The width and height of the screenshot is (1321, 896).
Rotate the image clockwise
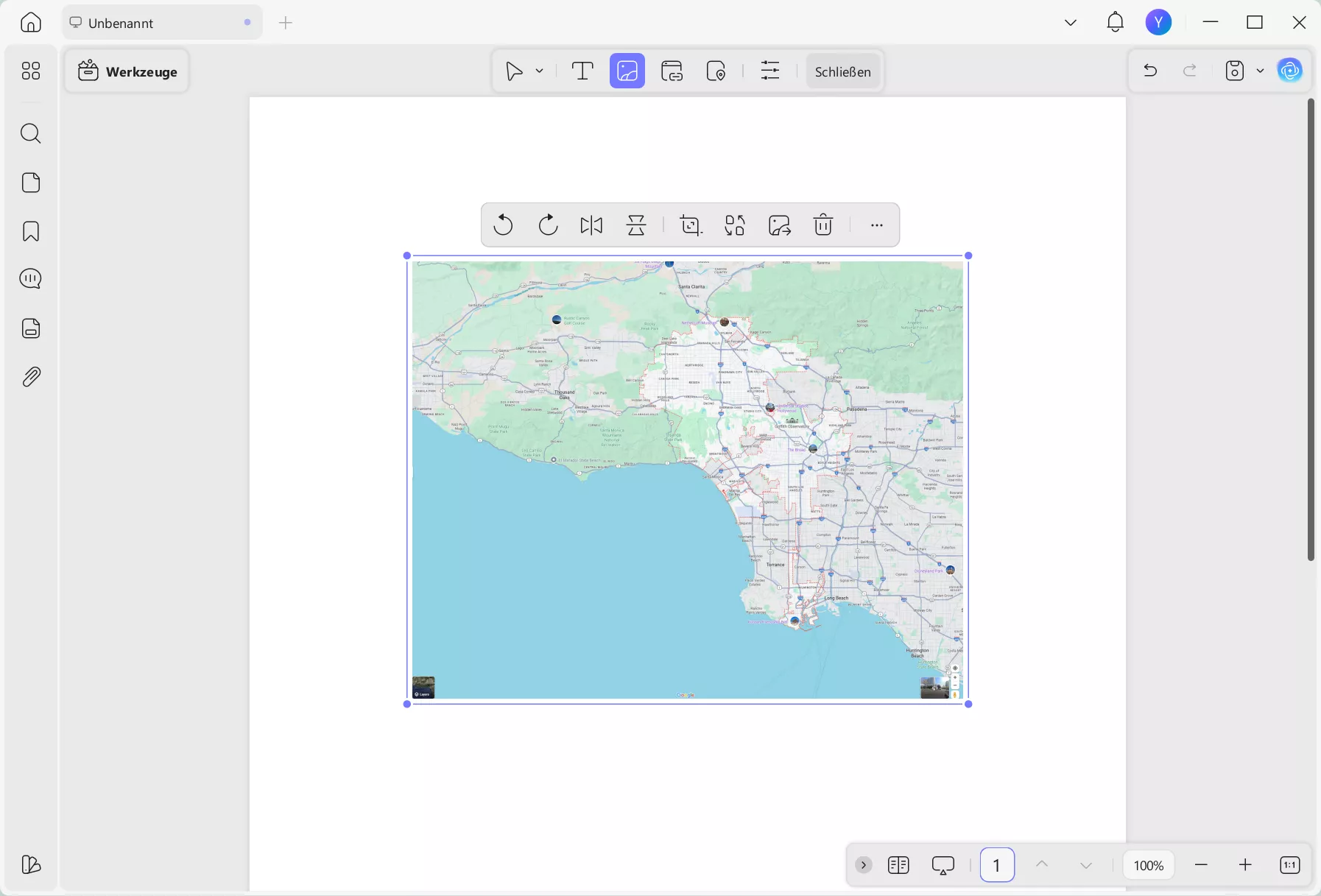(x=548, y=225)
